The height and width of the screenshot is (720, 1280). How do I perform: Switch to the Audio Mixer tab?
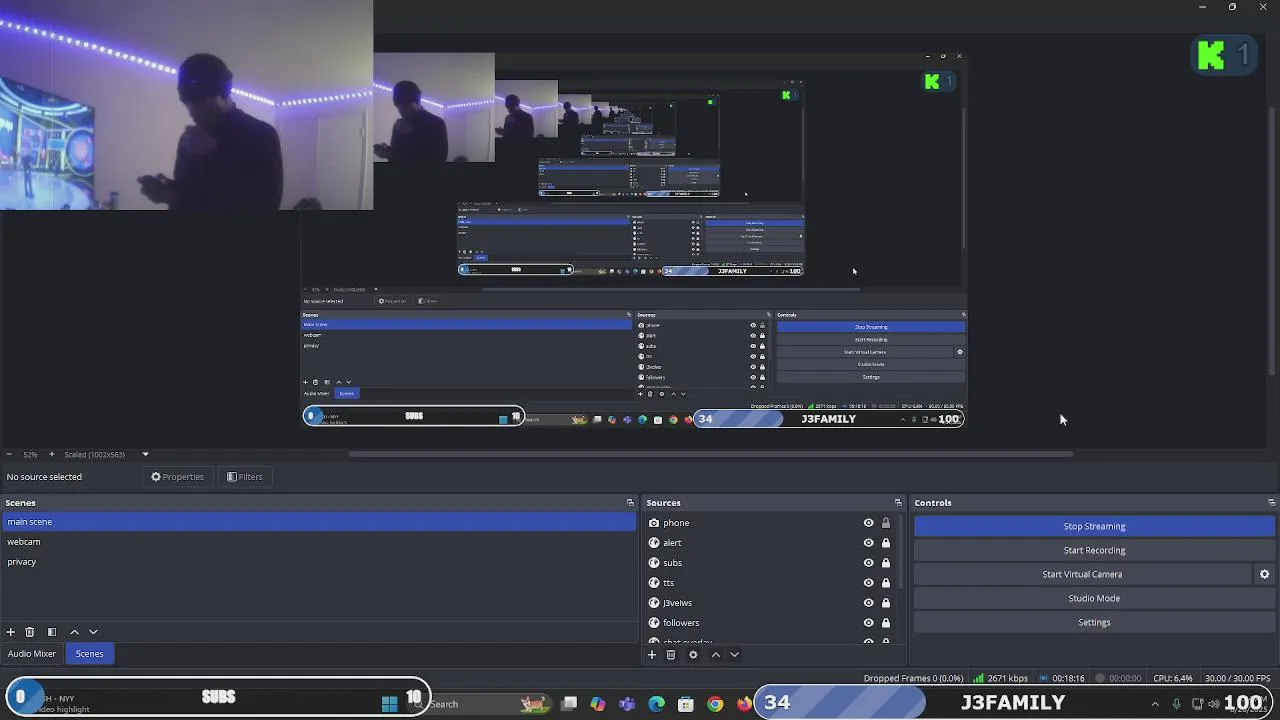pyautogui.click(x=32, y=654)
